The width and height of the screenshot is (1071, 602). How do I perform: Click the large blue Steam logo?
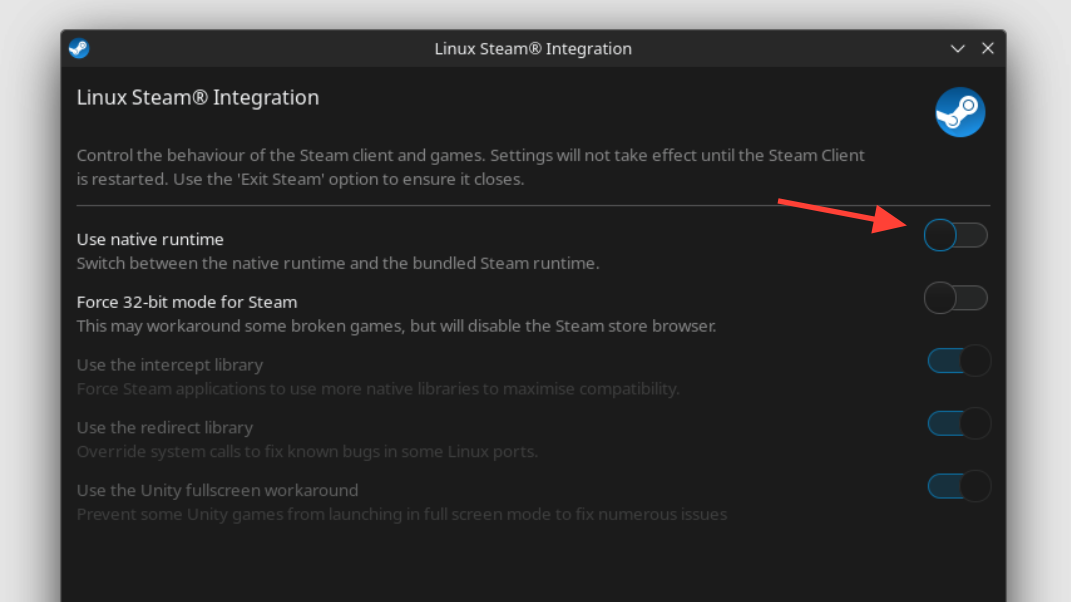pos(960,113)
